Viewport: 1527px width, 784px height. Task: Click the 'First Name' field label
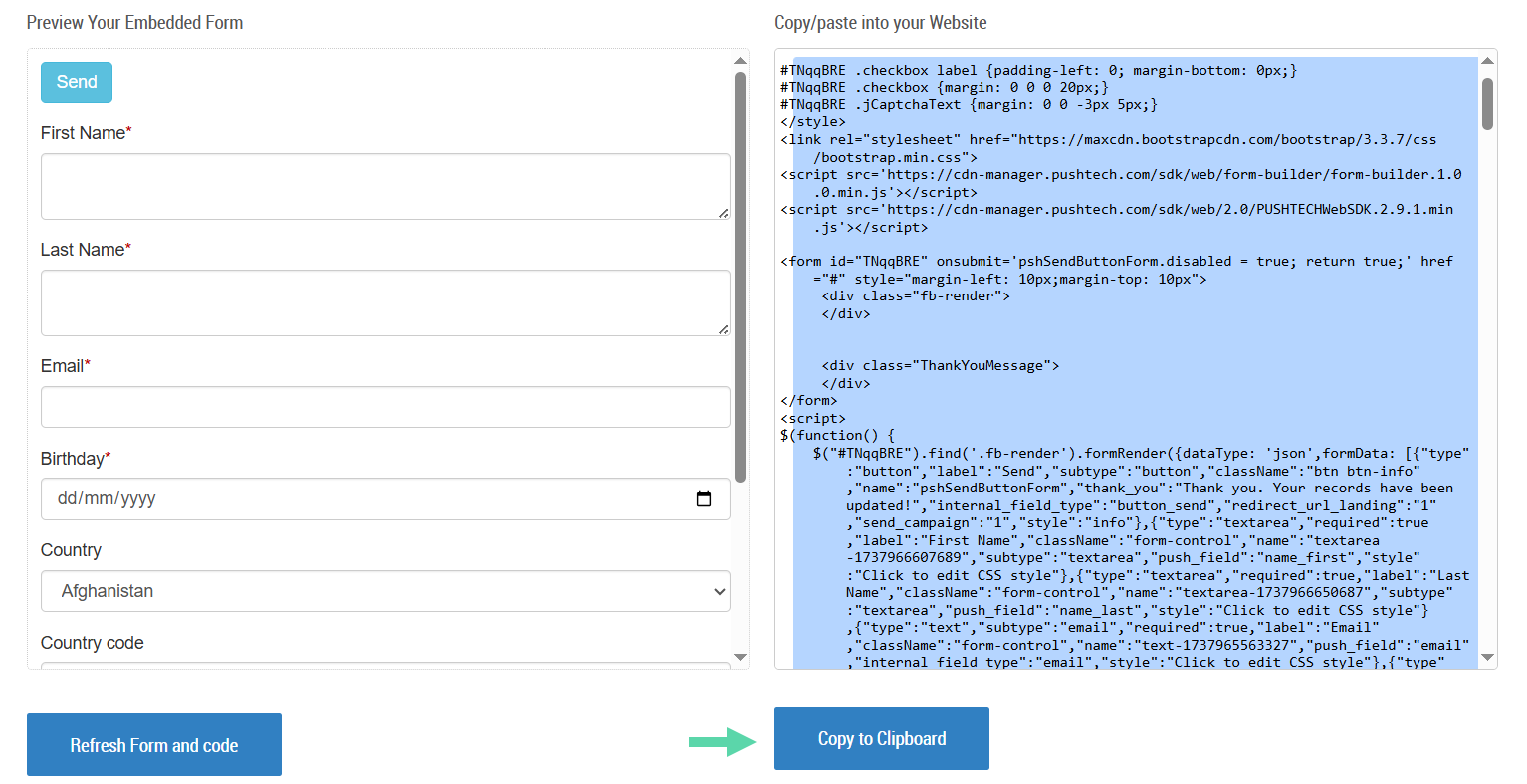coord(86,133)
